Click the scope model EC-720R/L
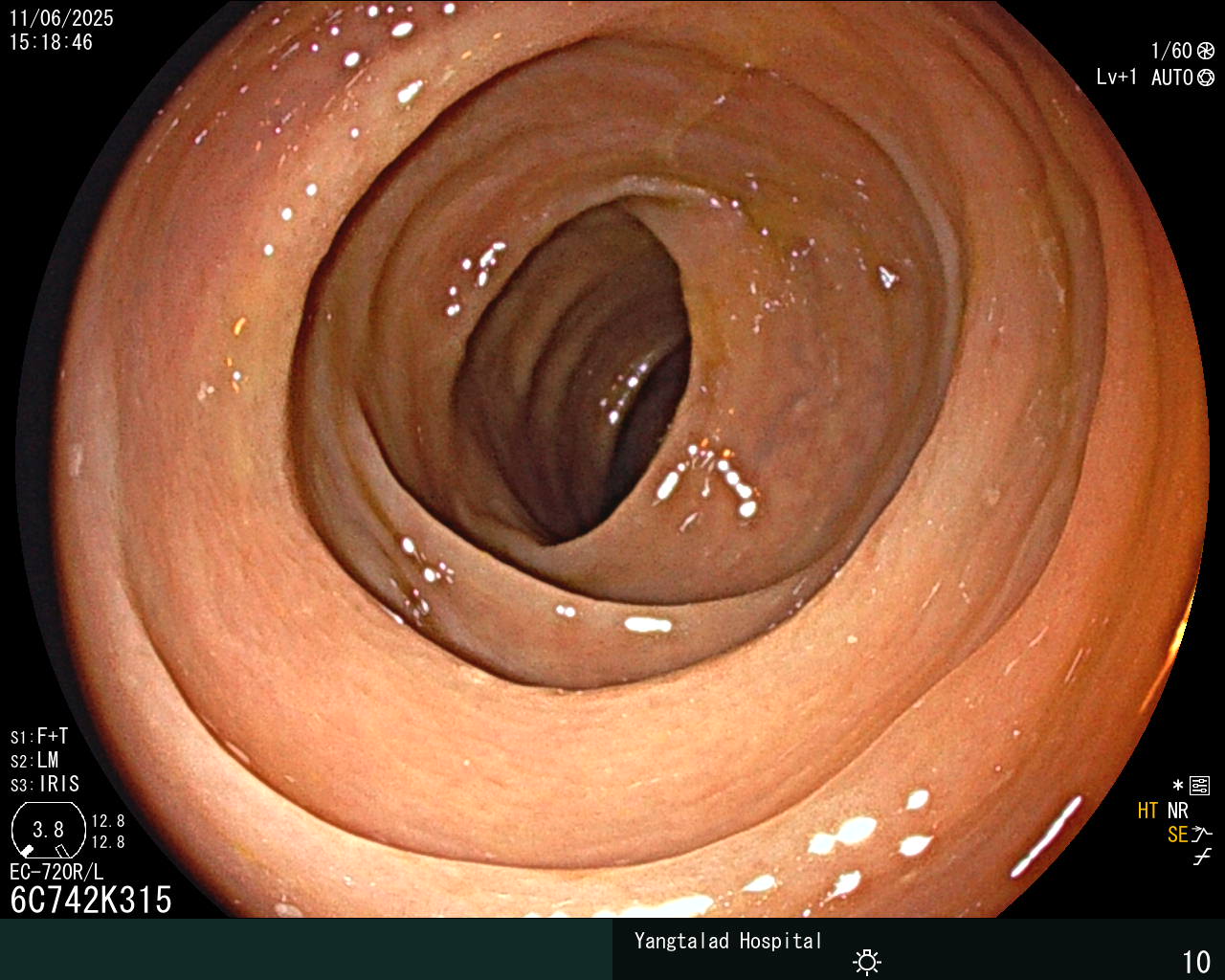This screenshot has height=980, width=1225. coord(56,872)
